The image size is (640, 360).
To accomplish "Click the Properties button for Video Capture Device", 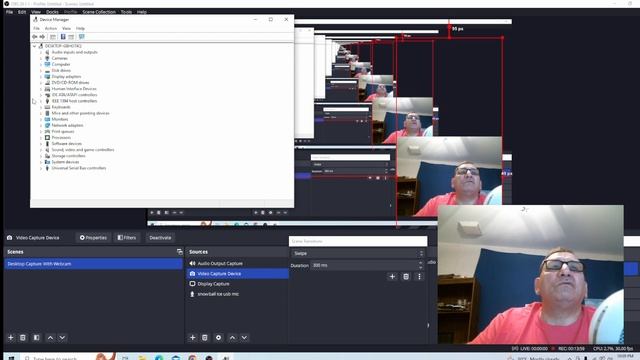I will pos(93,238).
